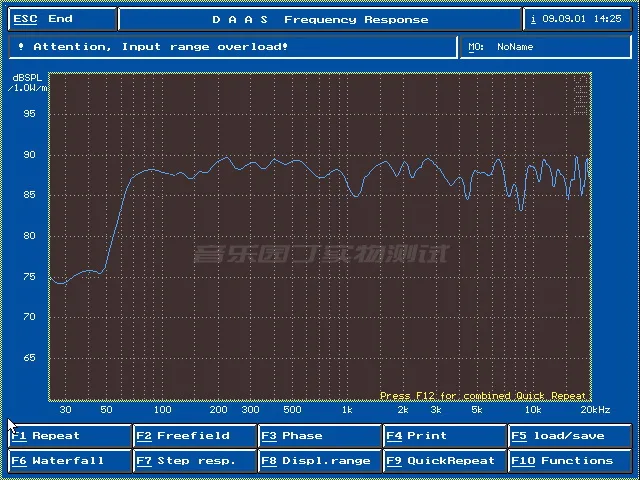
Task: Open F10 Functions menu
Action: pyautogui.click(x=570, y=461)
